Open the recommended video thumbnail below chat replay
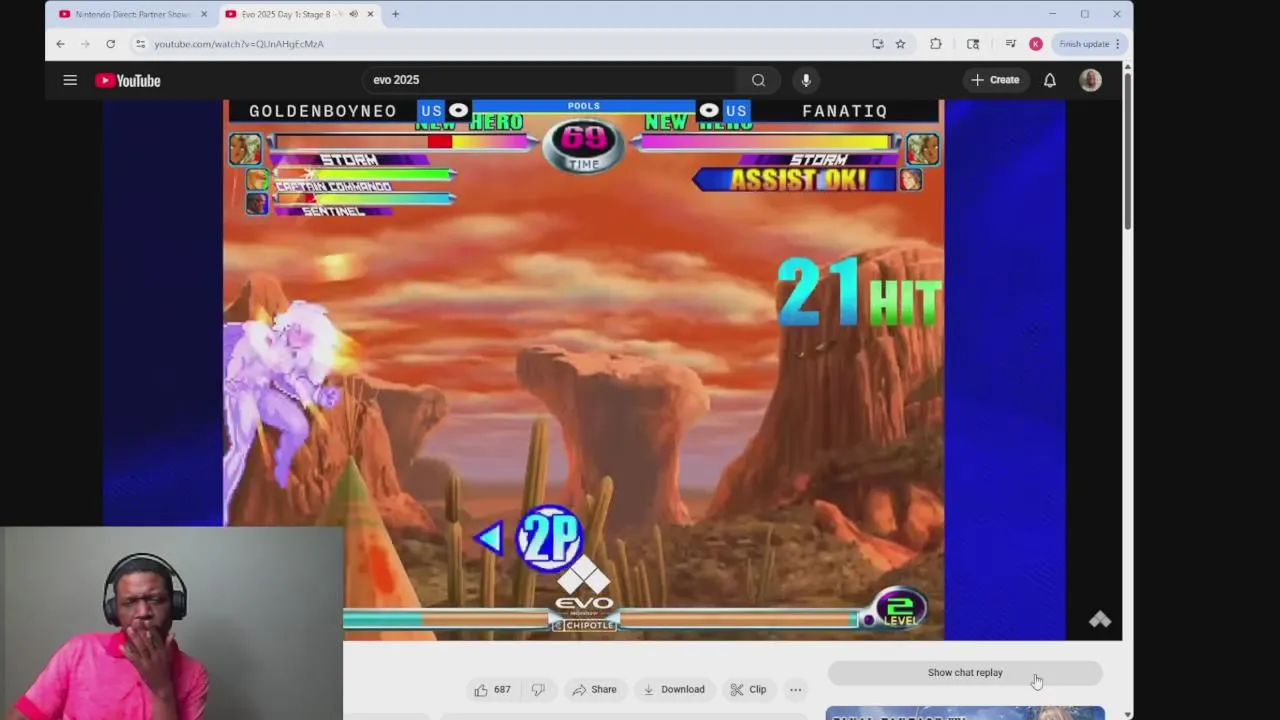The image size is (1280, 720). [965, 713]
